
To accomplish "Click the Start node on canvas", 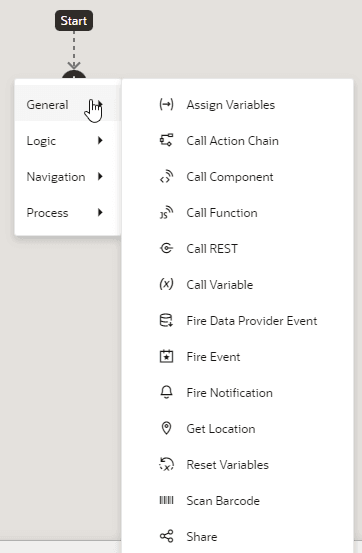I will 74,20.
